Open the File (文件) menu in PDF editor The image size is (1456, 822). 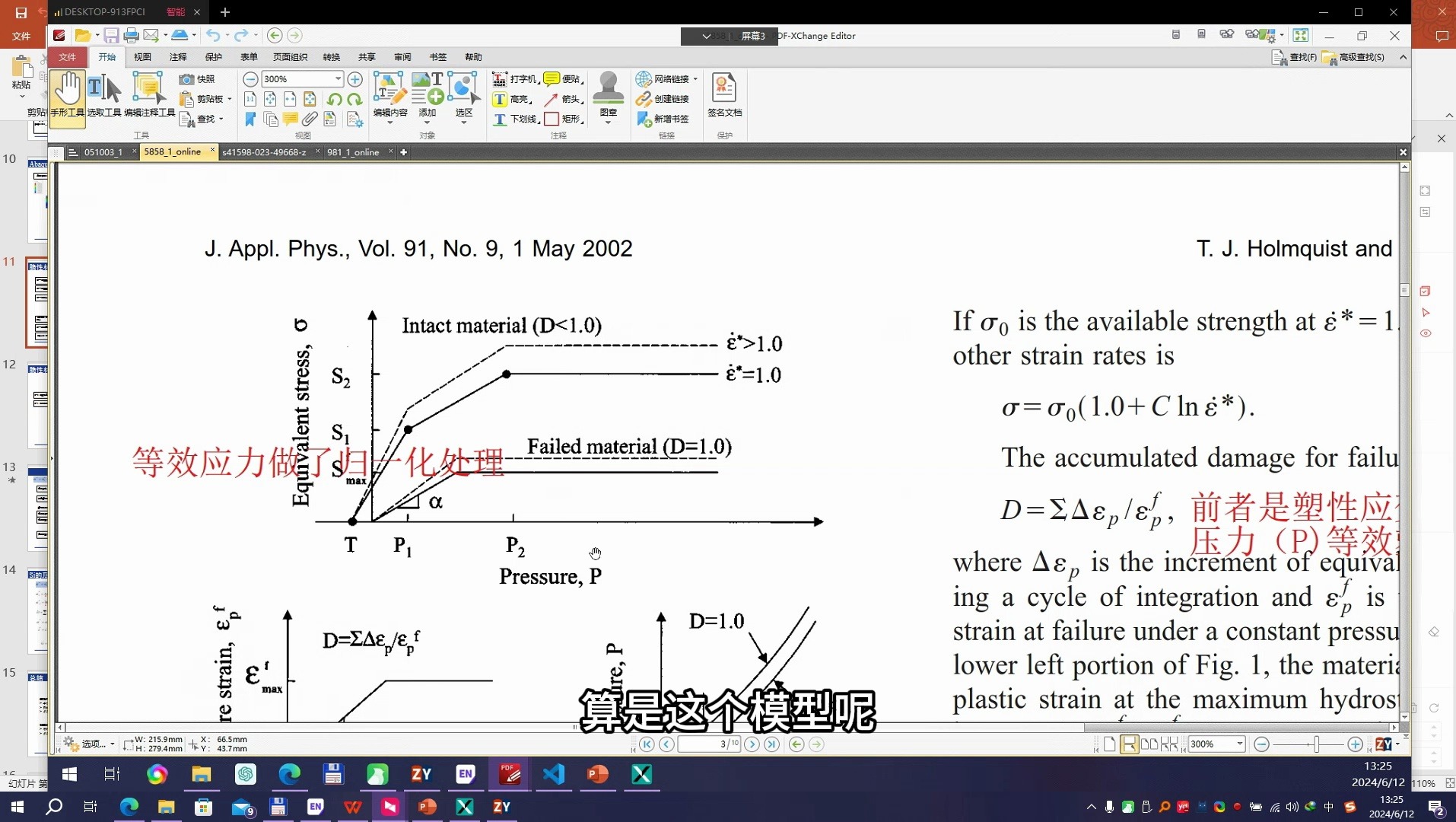tap(68, 57)
